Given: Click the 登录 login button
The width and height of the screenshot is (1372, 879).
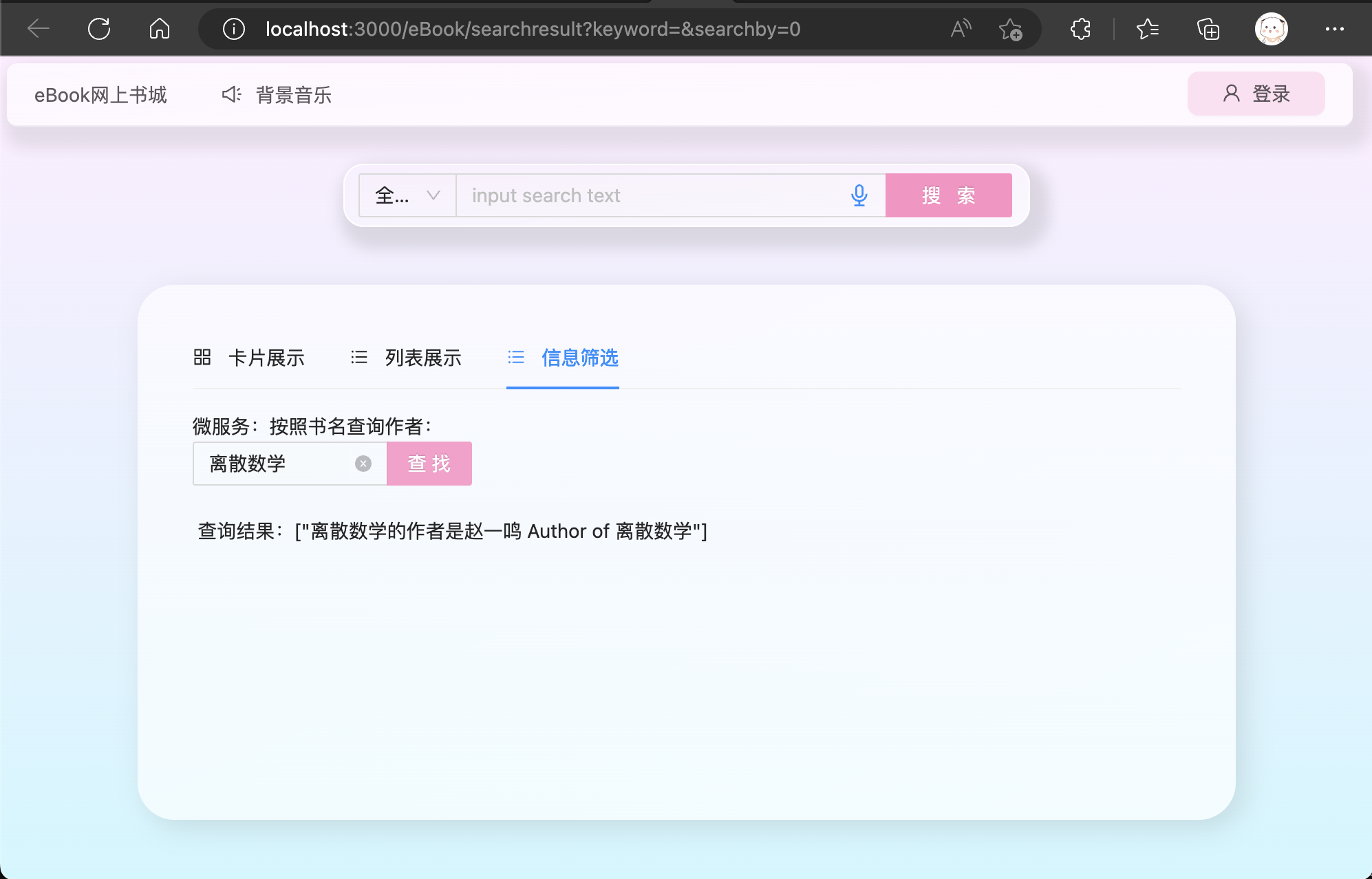Looking at the screenshot, I should pos(1255,94).
